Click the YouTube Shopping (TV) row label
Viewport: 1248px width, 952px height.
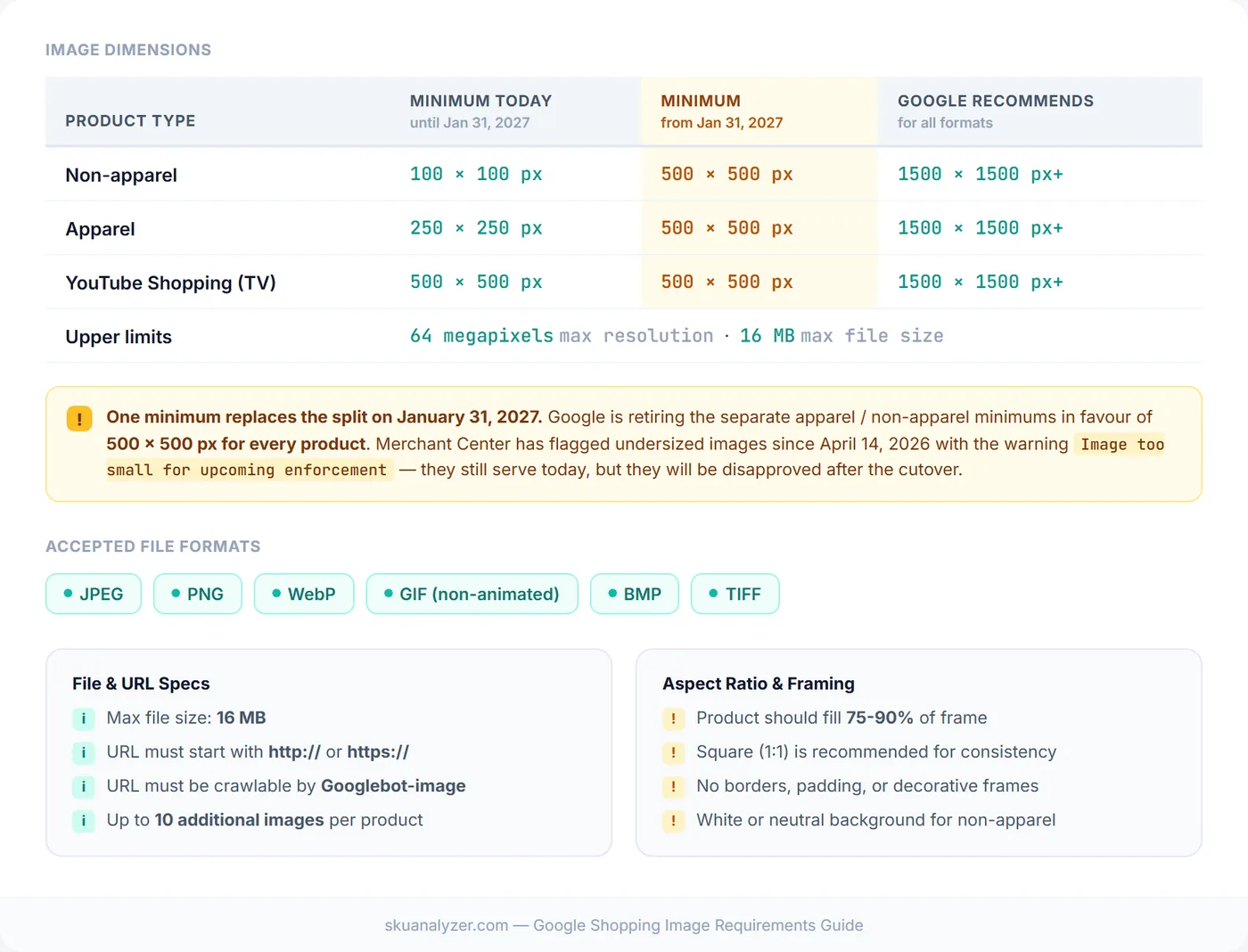(170, 283)
